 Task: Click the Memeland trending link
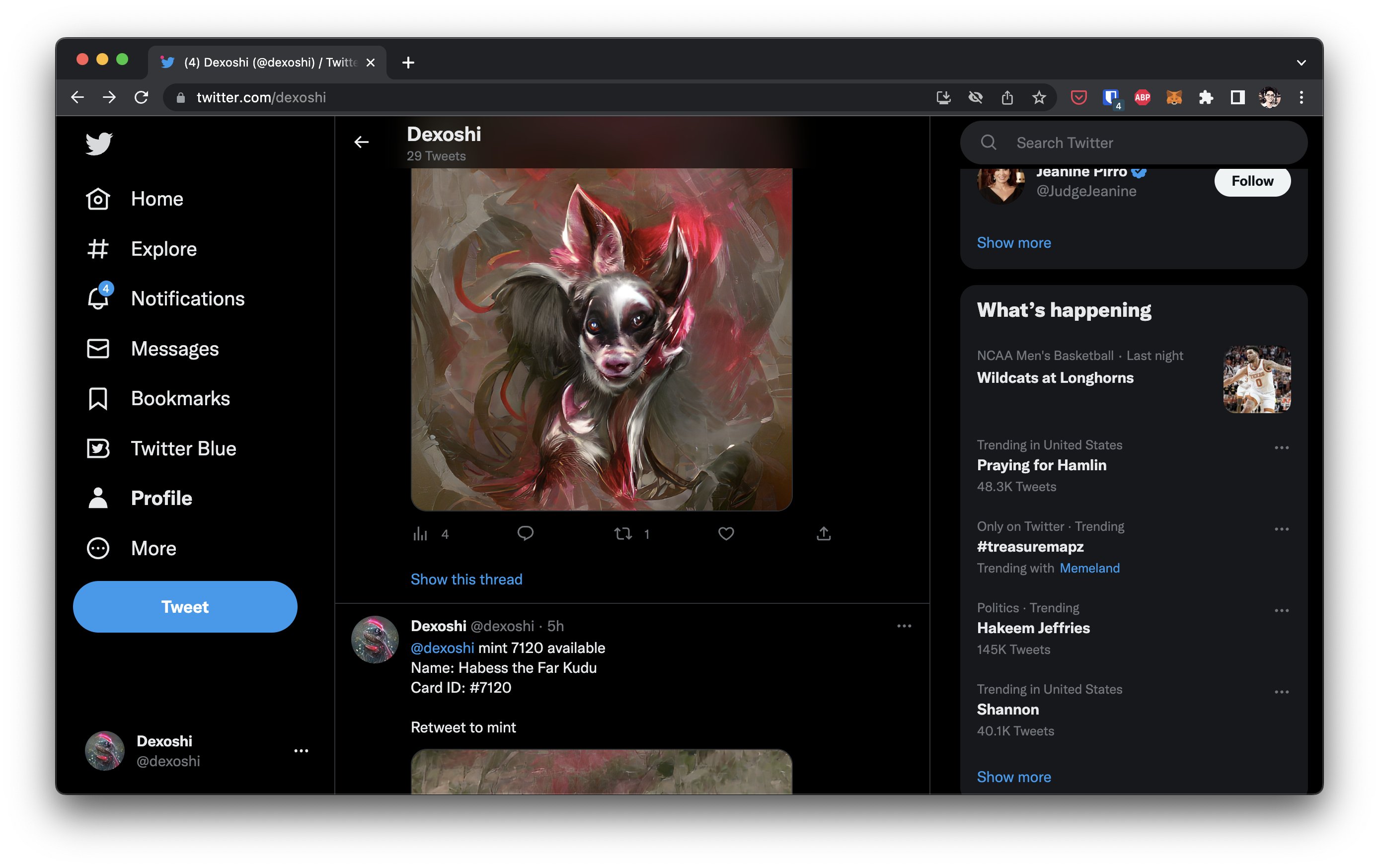pos(1089,568)
